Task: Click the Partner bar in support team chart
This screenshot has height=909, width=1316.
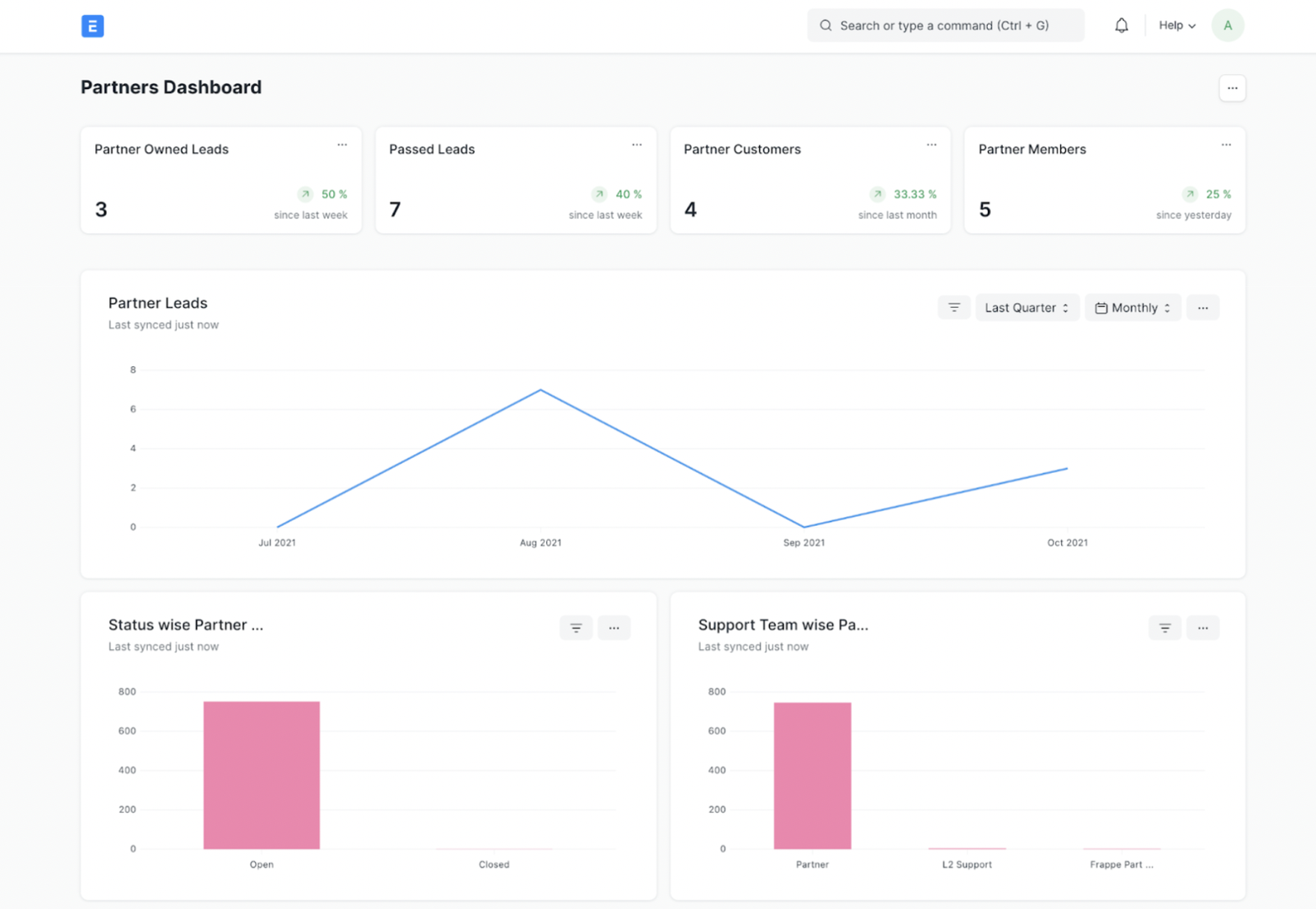Action: click(x=812, y=776)
